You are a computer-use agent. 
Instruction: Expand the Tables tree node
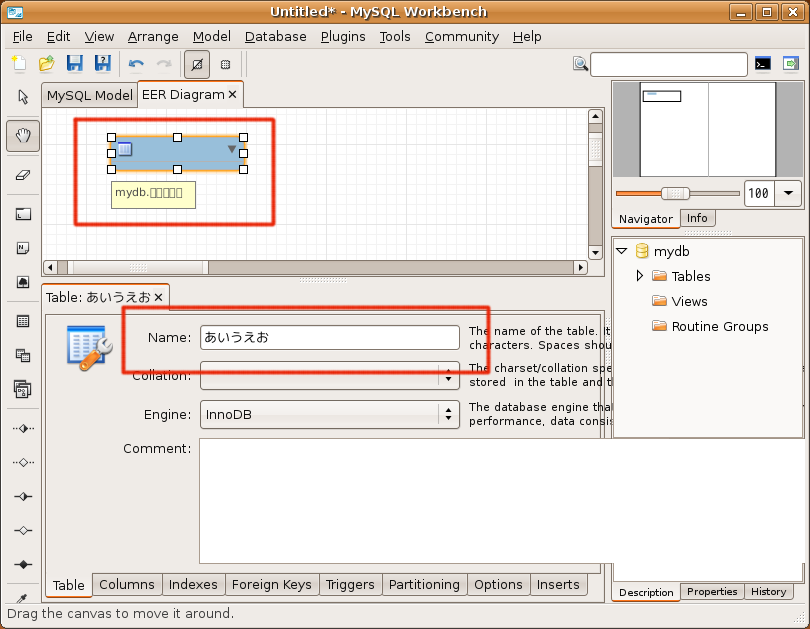640,276
